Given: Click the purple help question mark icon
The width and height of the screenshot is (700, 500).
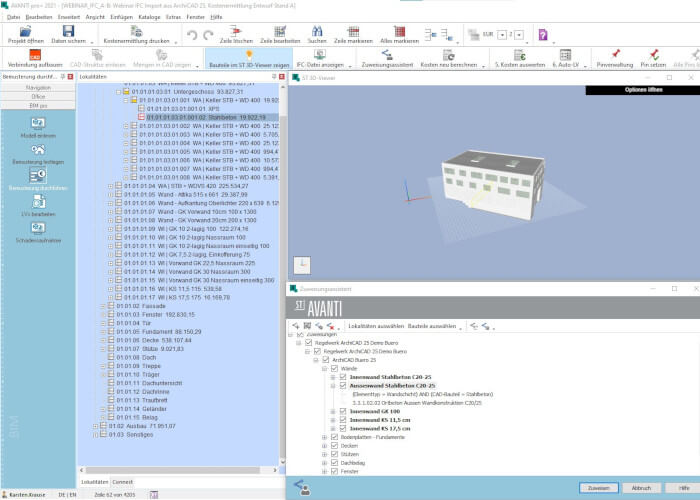Looking at the screenshot, I should [543, 34].
